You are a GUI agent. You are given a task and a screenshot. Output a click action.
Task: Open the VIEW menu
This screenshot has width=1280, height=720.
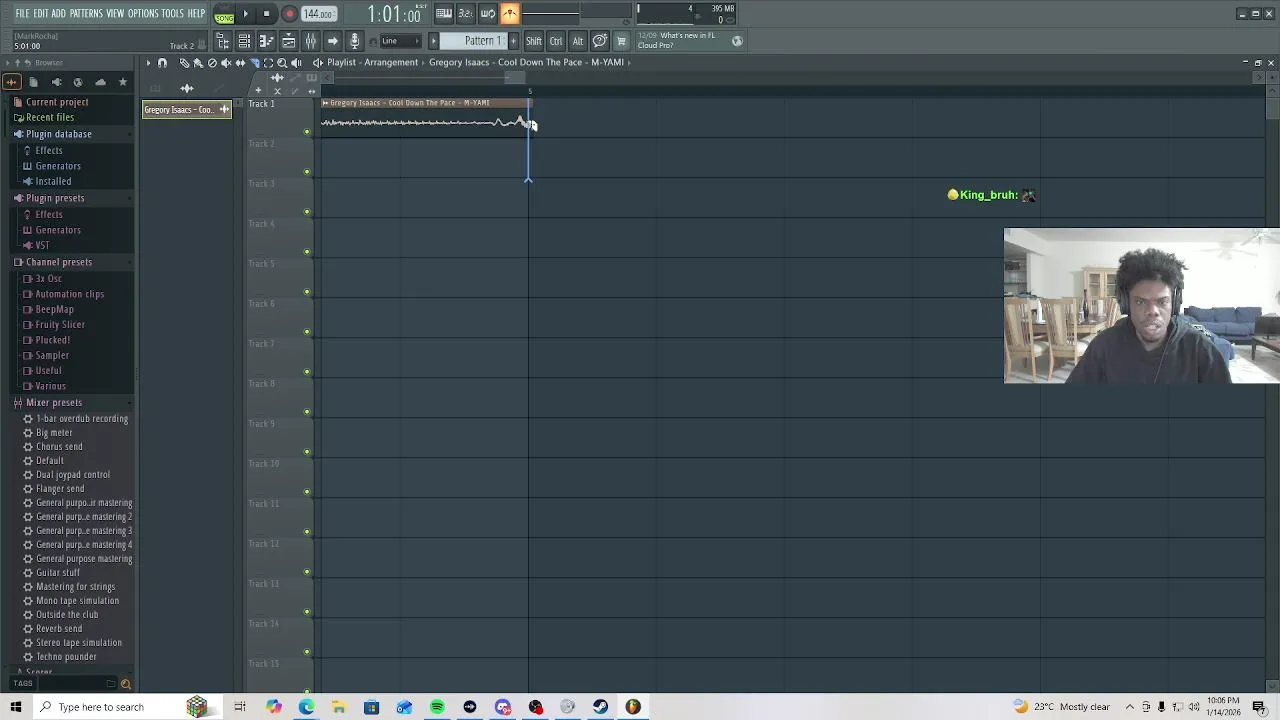[x=115, y=13]
